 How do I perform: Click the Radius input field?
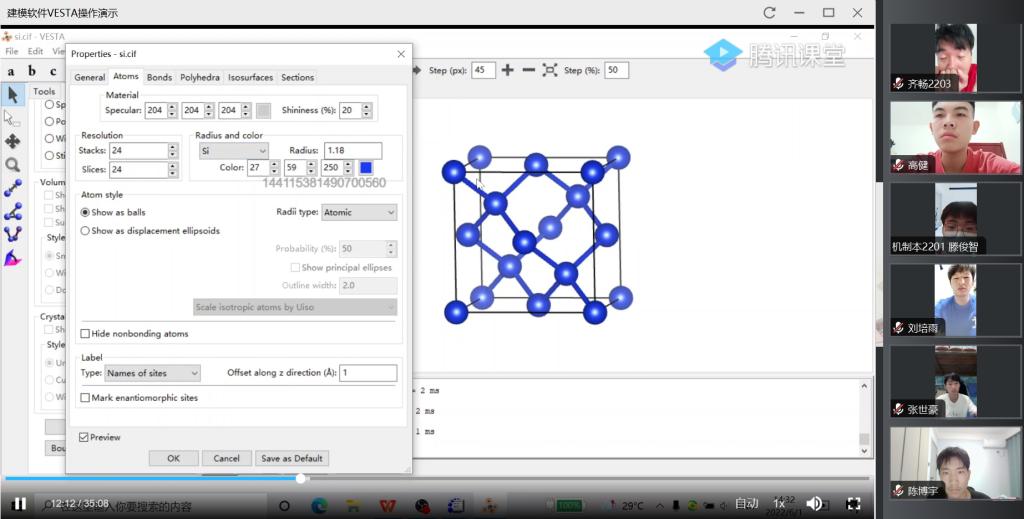[x=352, y=151]
